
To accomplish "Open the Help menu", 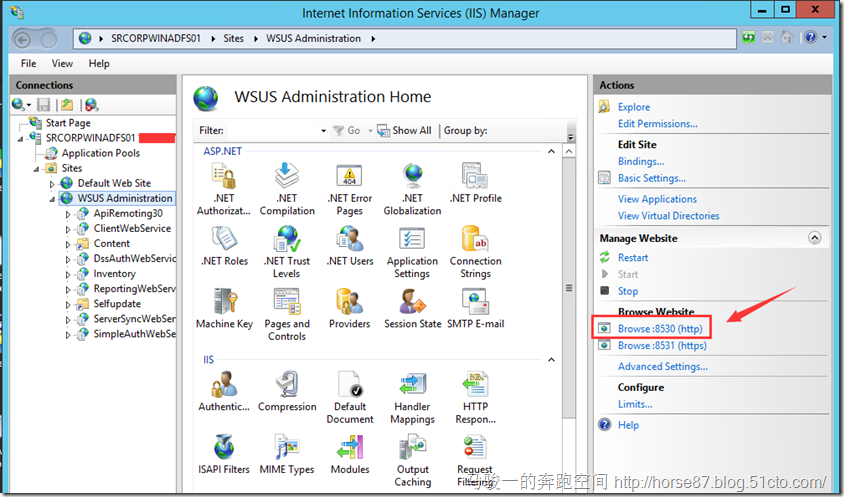I will 99,64.
